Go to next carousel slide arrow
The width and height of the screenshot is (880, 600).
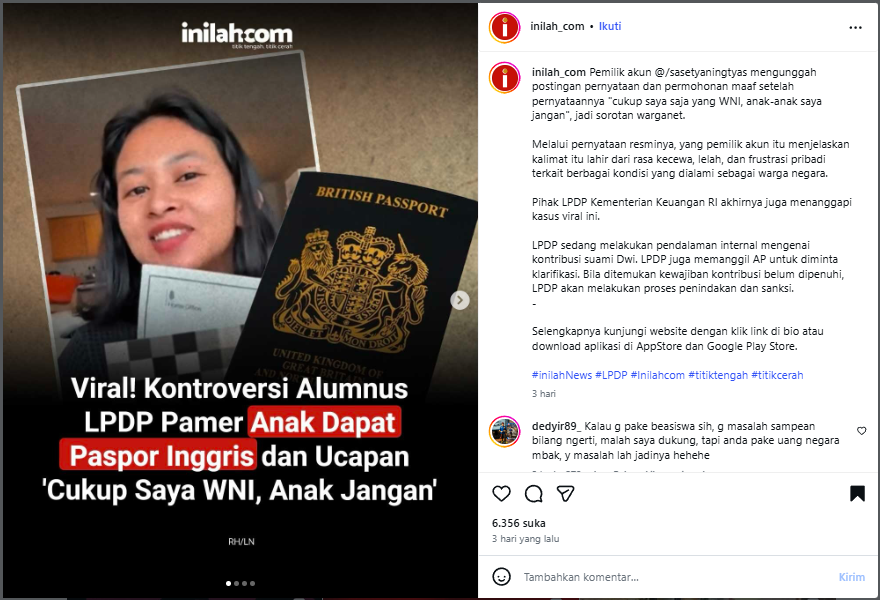tap(460, 300)
